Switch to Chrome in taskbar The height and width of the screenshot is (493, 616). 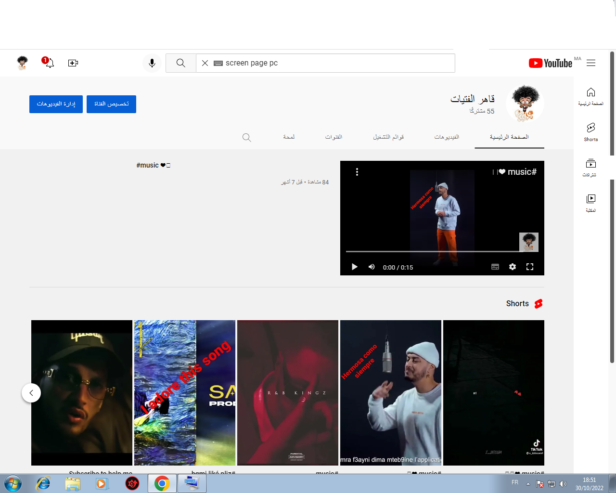coord(162,484)
